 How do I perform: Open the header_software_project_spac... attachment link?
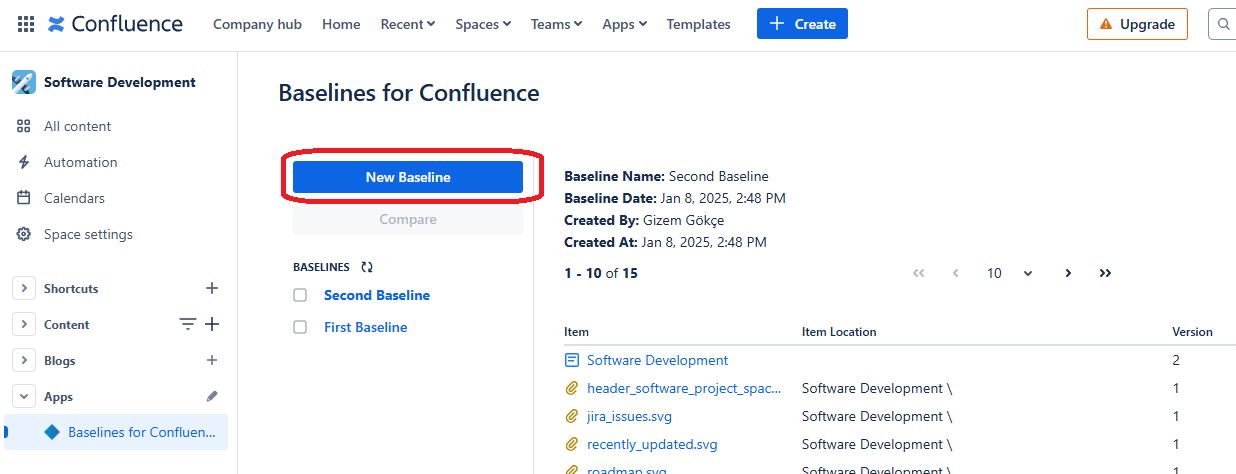point(684,388)
